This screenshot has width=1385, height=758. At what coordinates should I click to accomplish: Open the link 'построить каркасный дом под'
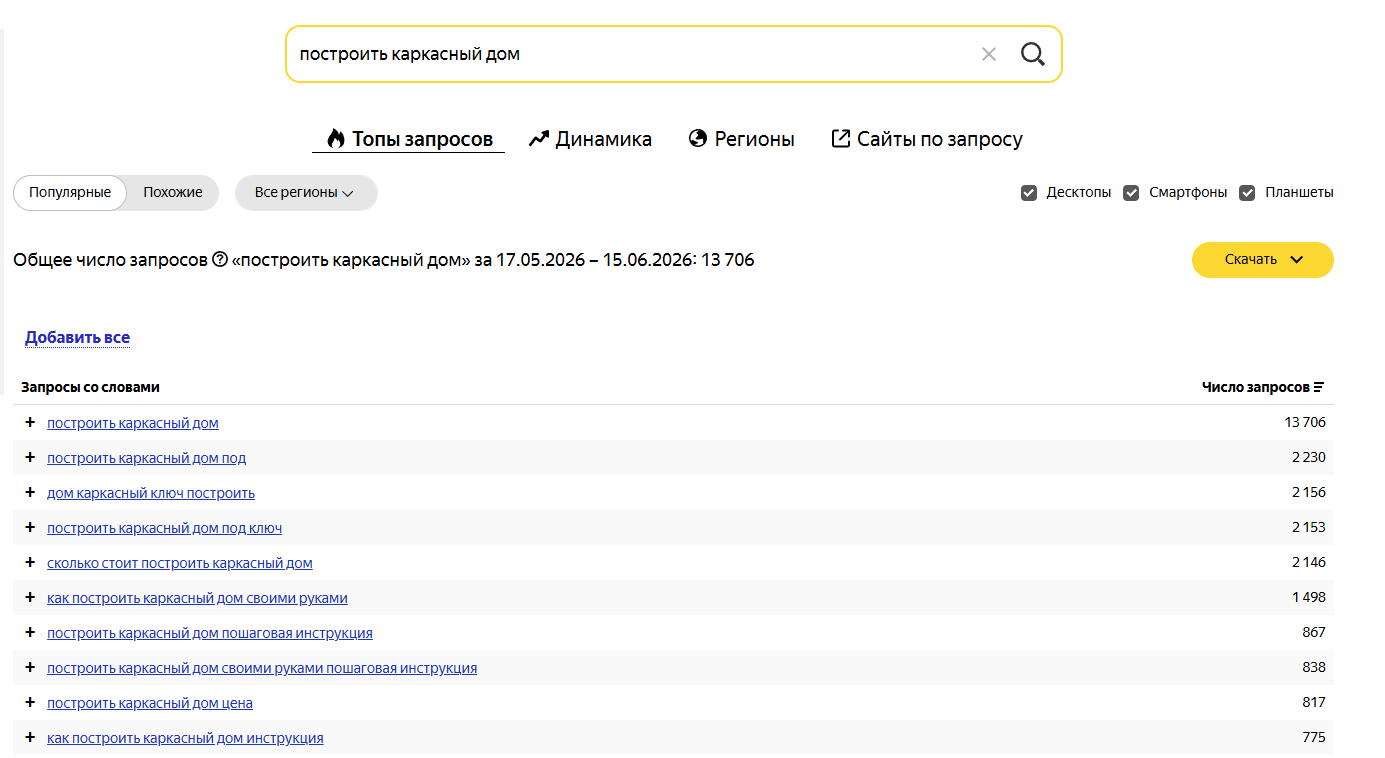146,458
